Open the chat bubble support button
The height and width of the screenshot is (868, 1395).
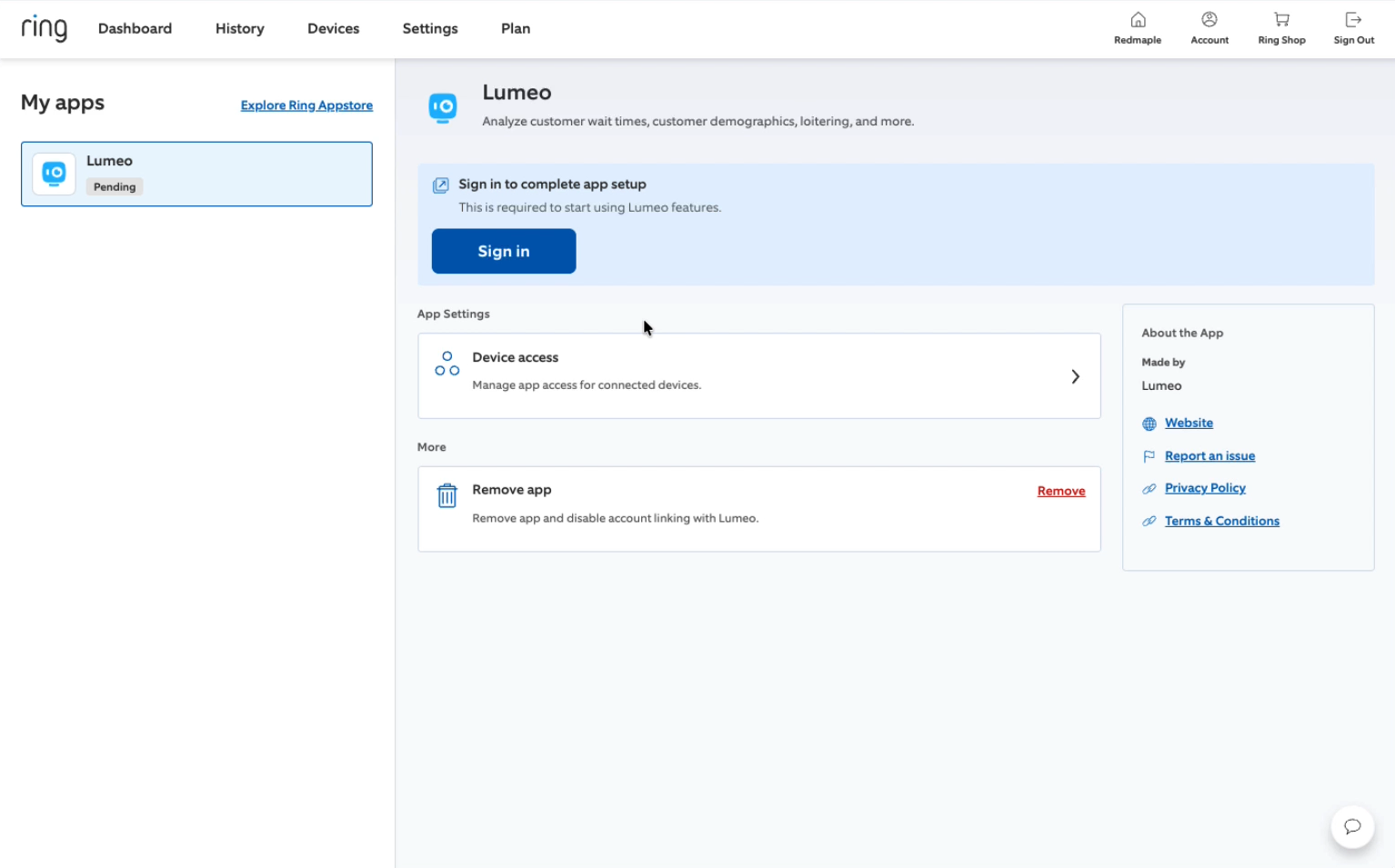pyautogui.click(x=1352, y=826)
